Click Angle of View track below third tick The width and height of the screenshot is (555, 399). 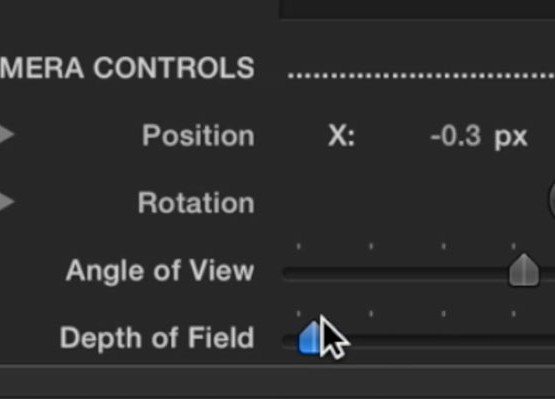pos(444,273)
